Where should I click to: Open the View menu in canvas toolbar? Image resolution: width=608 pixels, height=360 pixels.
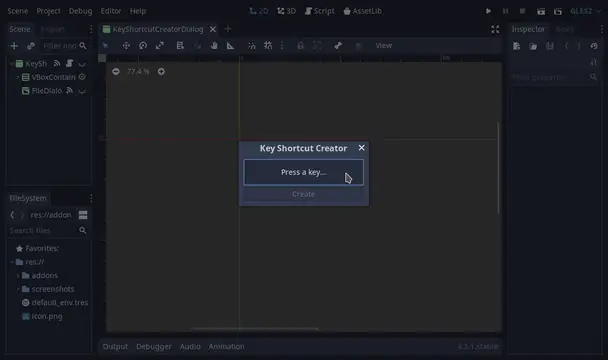tap(383, 46)
